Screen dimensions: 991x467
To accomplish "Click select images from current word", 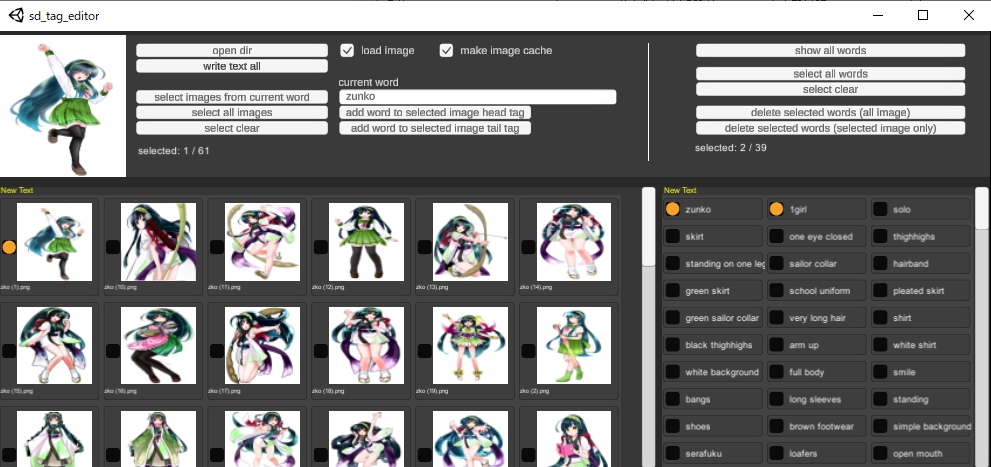I will click(x=232, y=97).
